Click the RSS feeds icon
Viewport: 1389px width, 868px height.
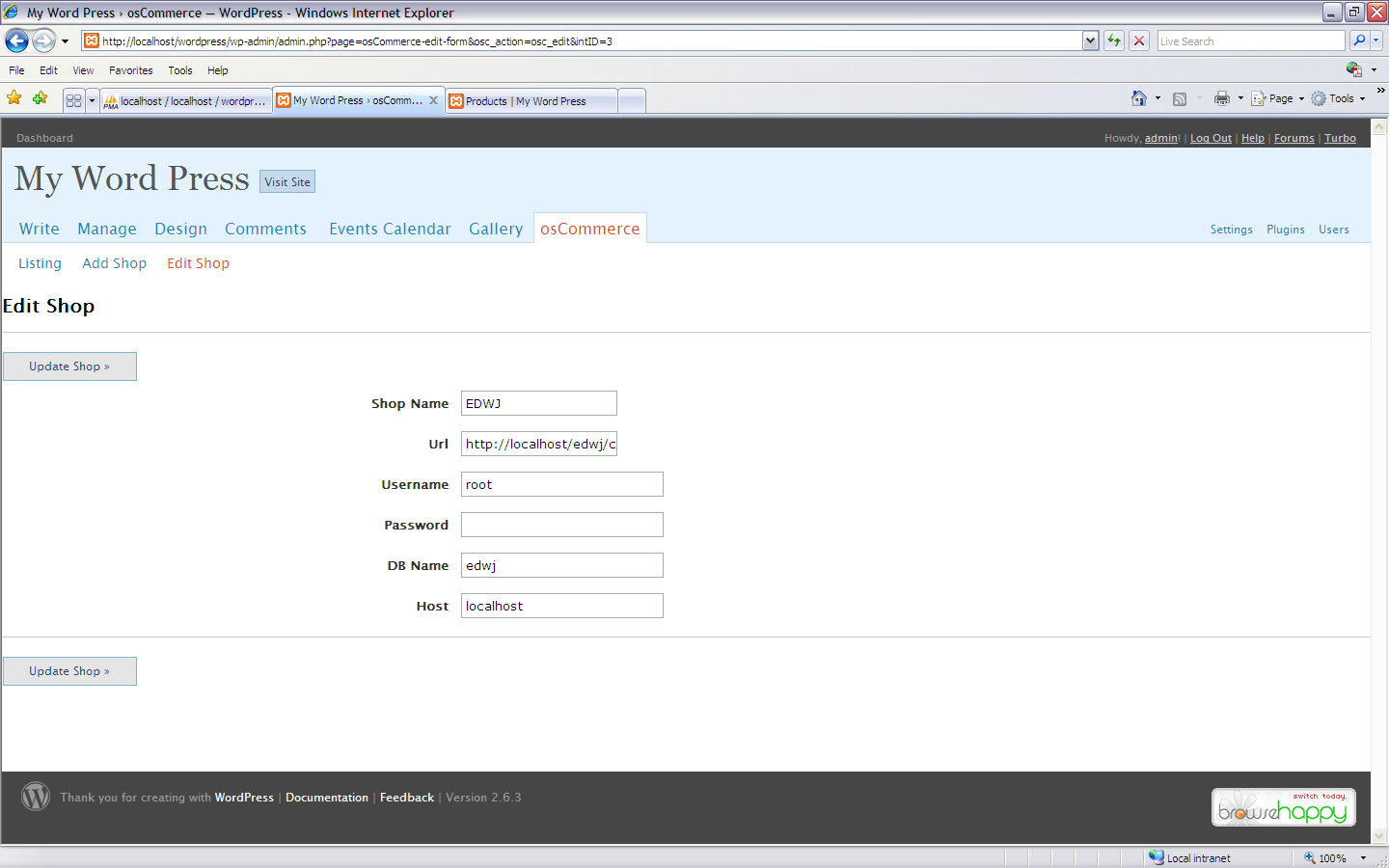(1179, 98)
